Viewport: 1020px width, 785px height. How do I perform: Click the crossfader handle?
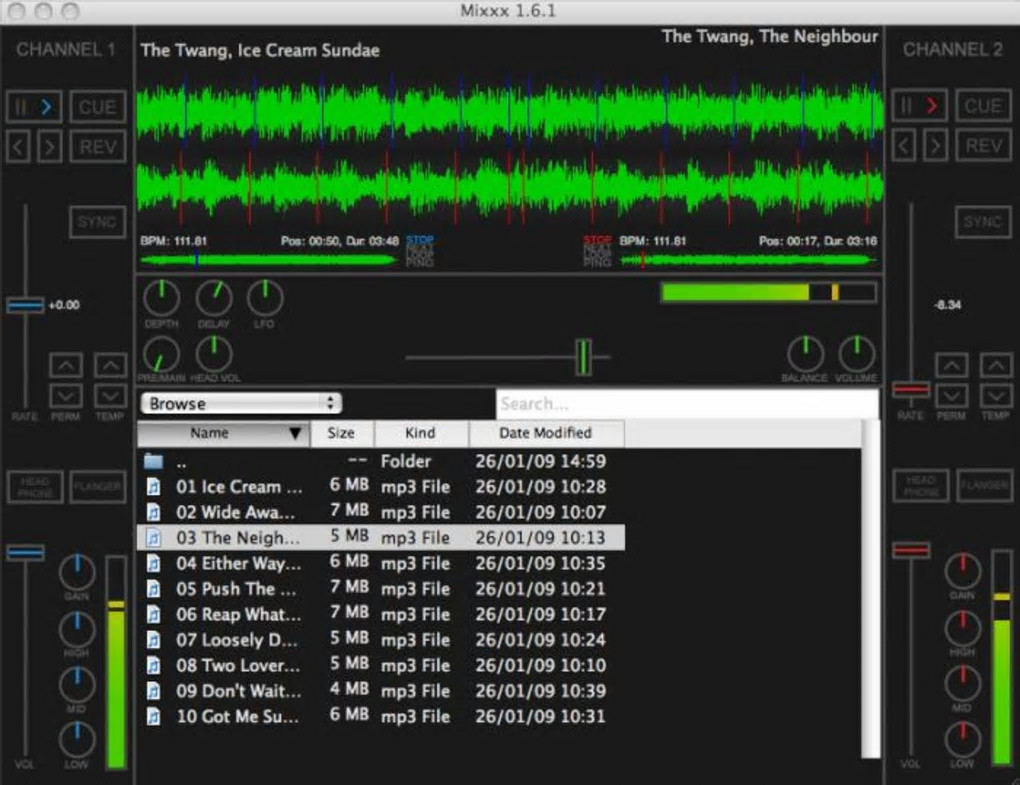[x=584, y=357]
